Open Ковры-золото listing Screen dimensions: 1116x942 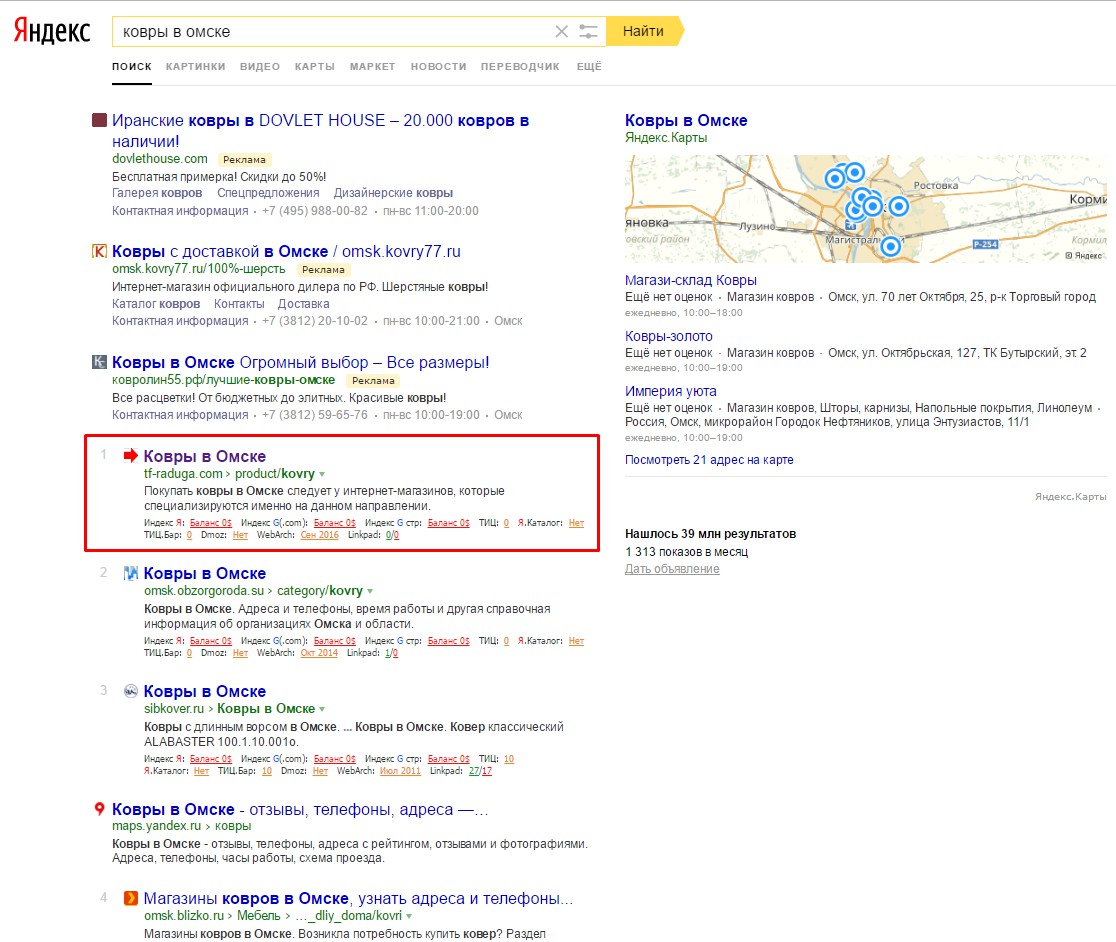click(668, 336)
